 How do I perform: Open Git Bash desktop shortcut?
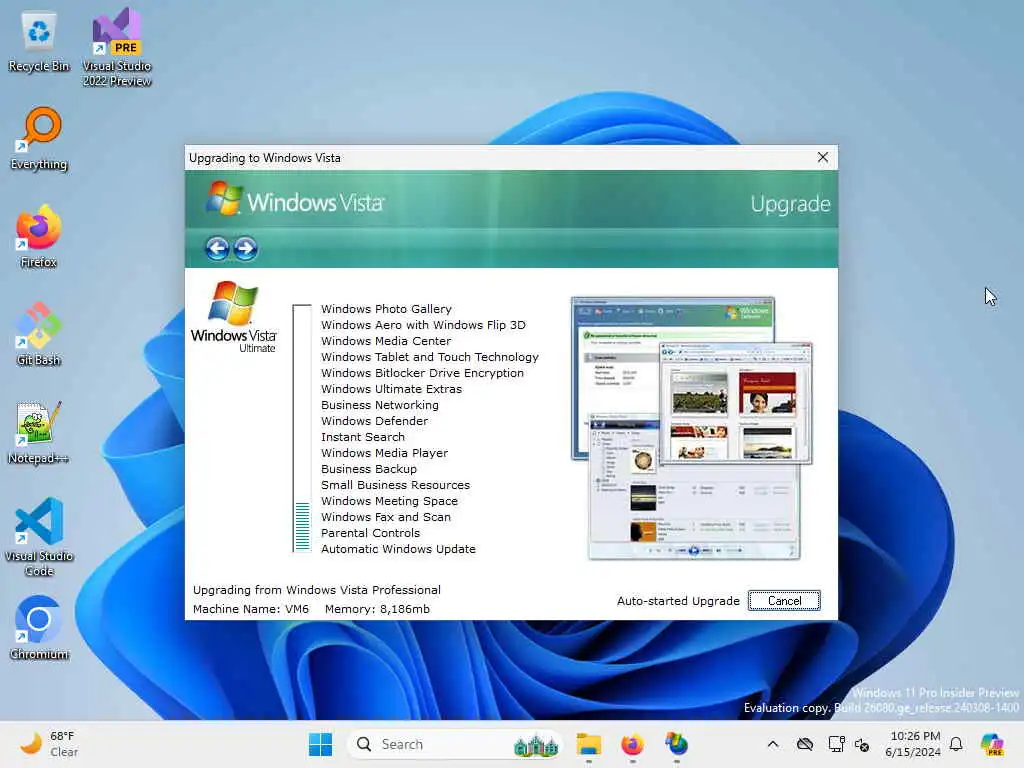tap(39, 334)
